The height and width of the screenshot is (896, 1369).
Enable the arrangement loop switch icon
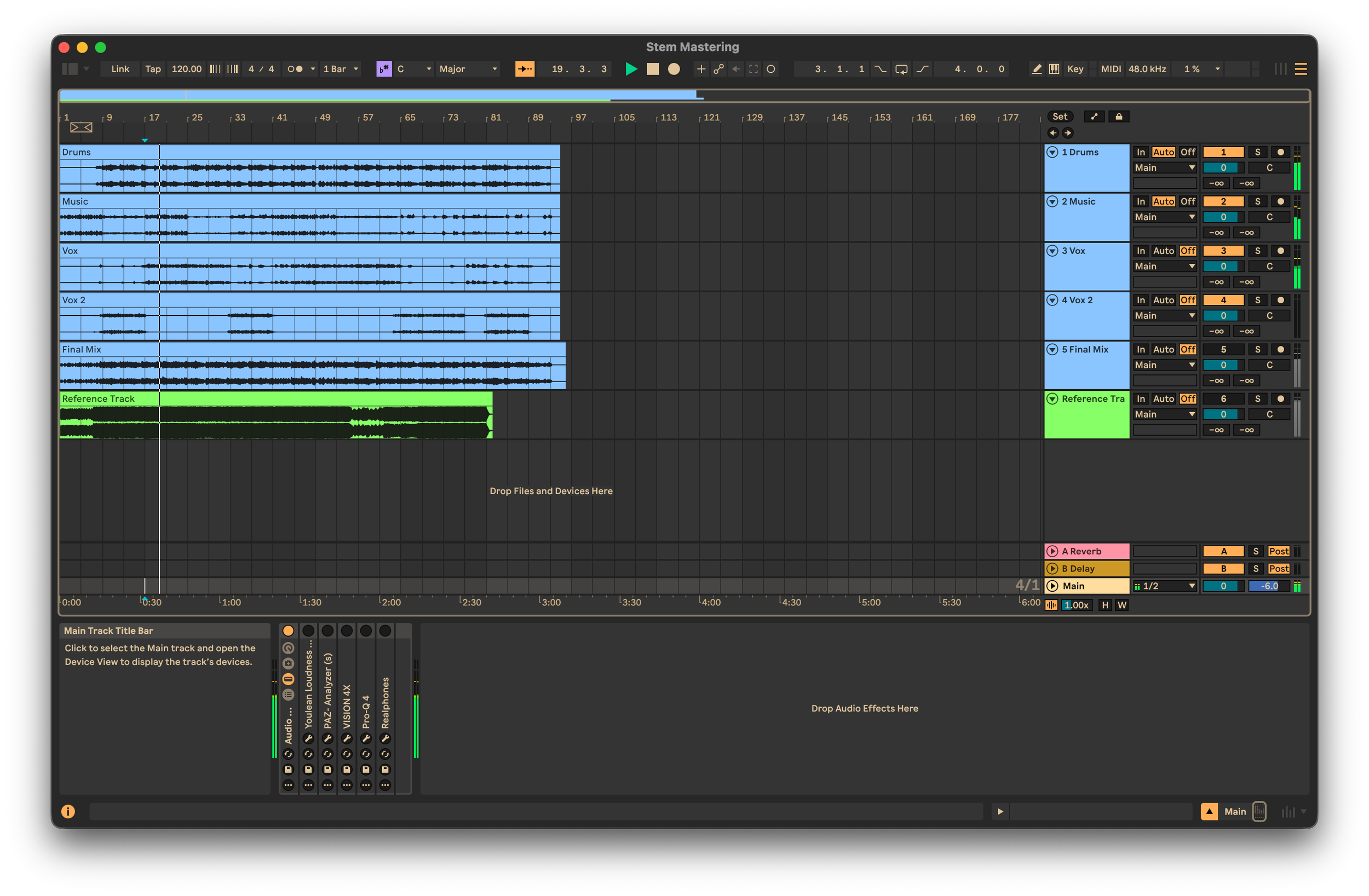pos(901,69)
